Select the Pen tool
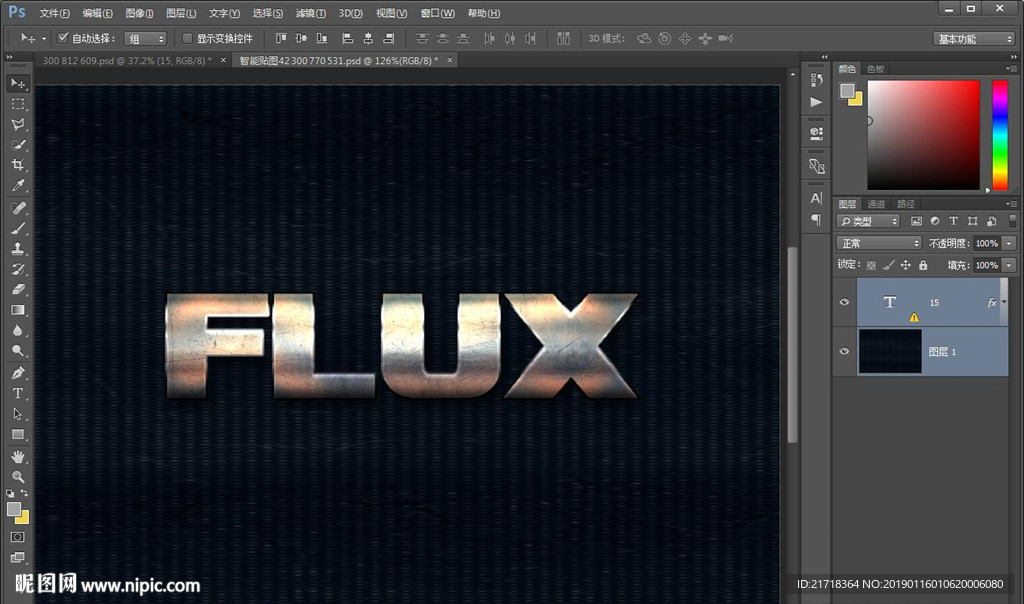Screen dimensions: 1024x604 (18, 372)
